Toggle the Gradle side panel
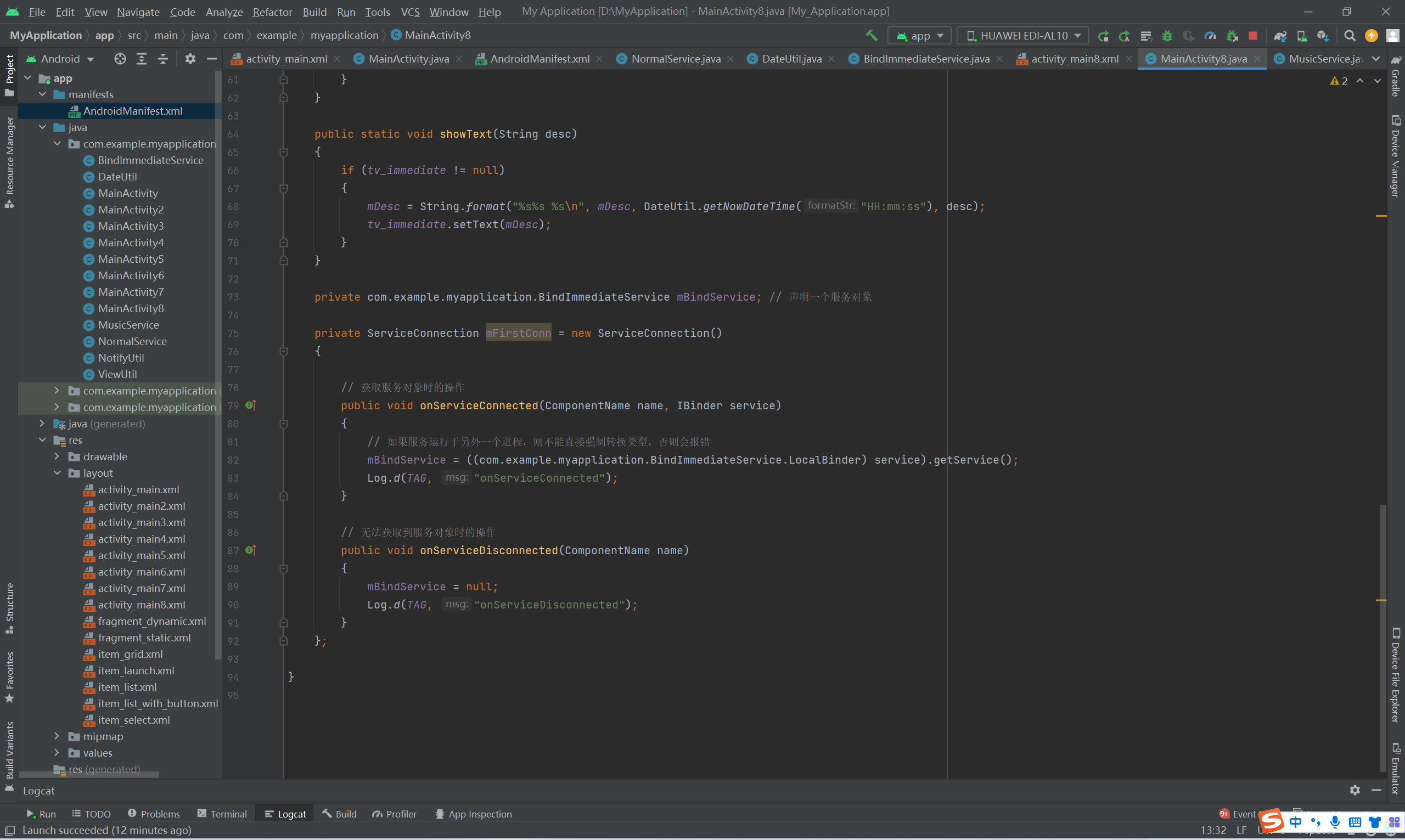 pos(1396,76)
